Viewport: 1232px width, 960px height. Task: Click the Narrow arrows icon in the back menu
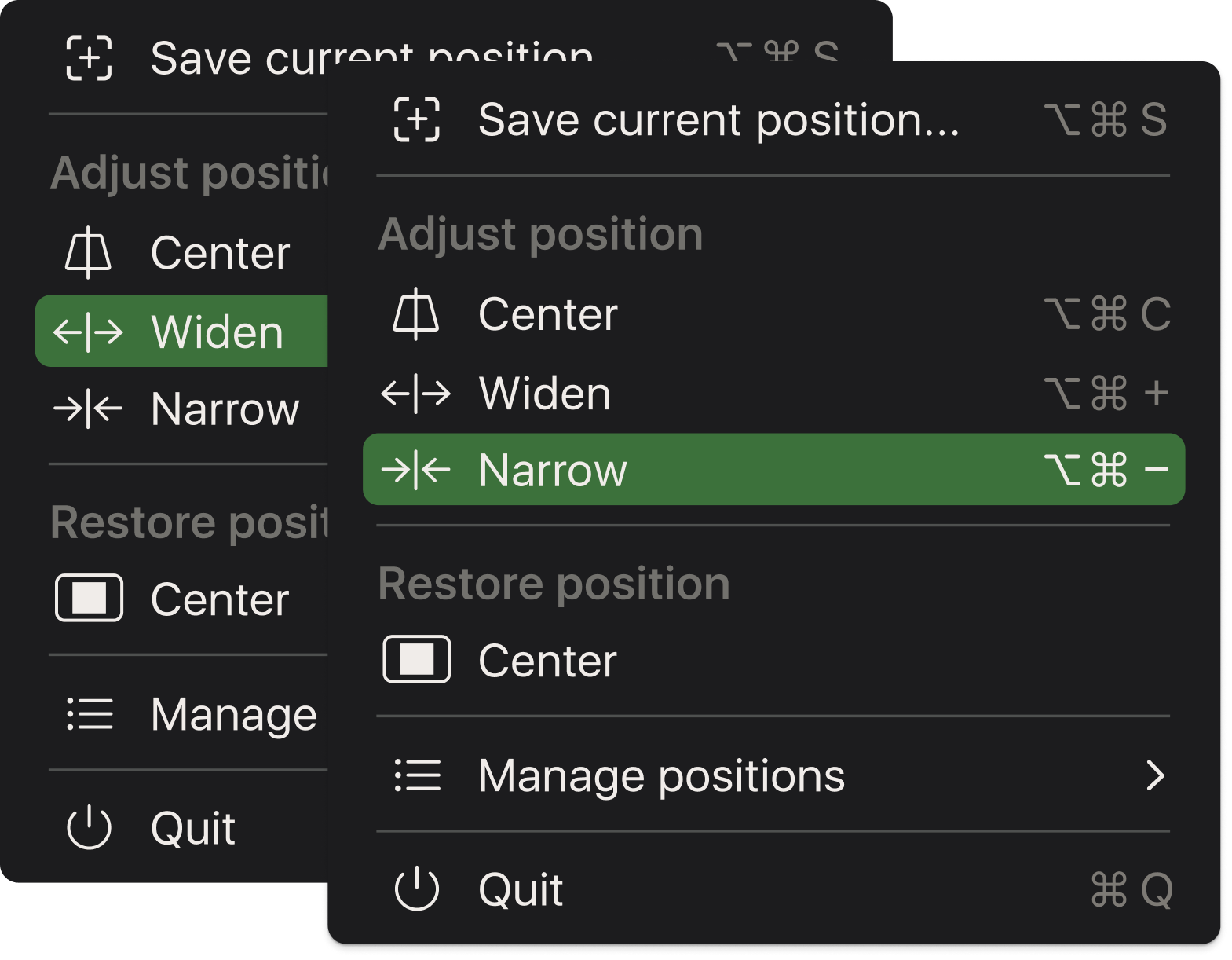(x=88, y=409)
